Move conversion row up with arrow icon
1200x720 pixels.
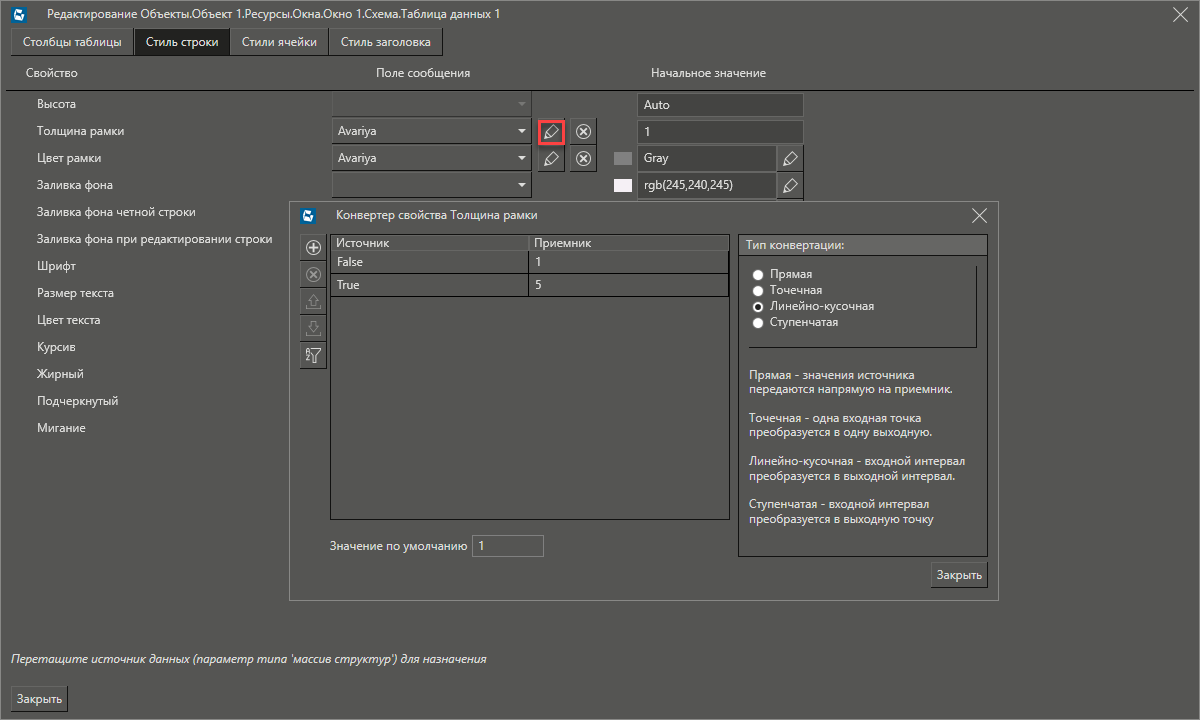click(313, 300)
